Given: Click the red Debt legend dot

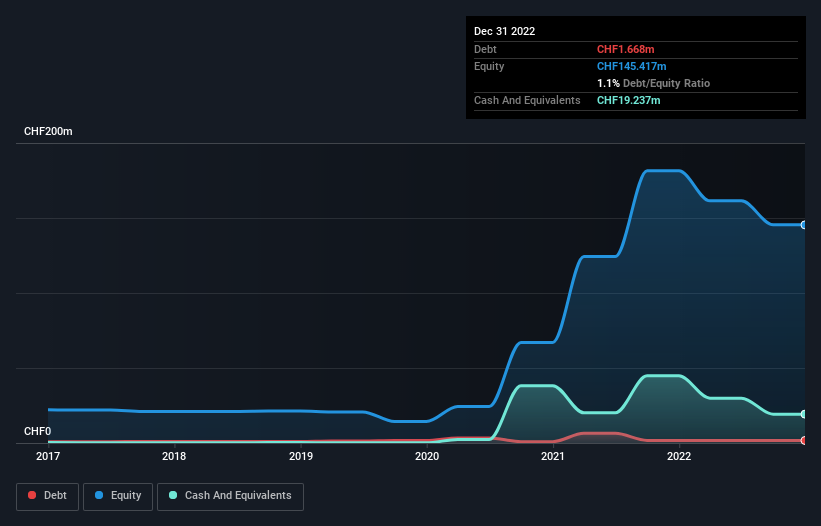Looking at the screenshot, I should tap(32, 495).
